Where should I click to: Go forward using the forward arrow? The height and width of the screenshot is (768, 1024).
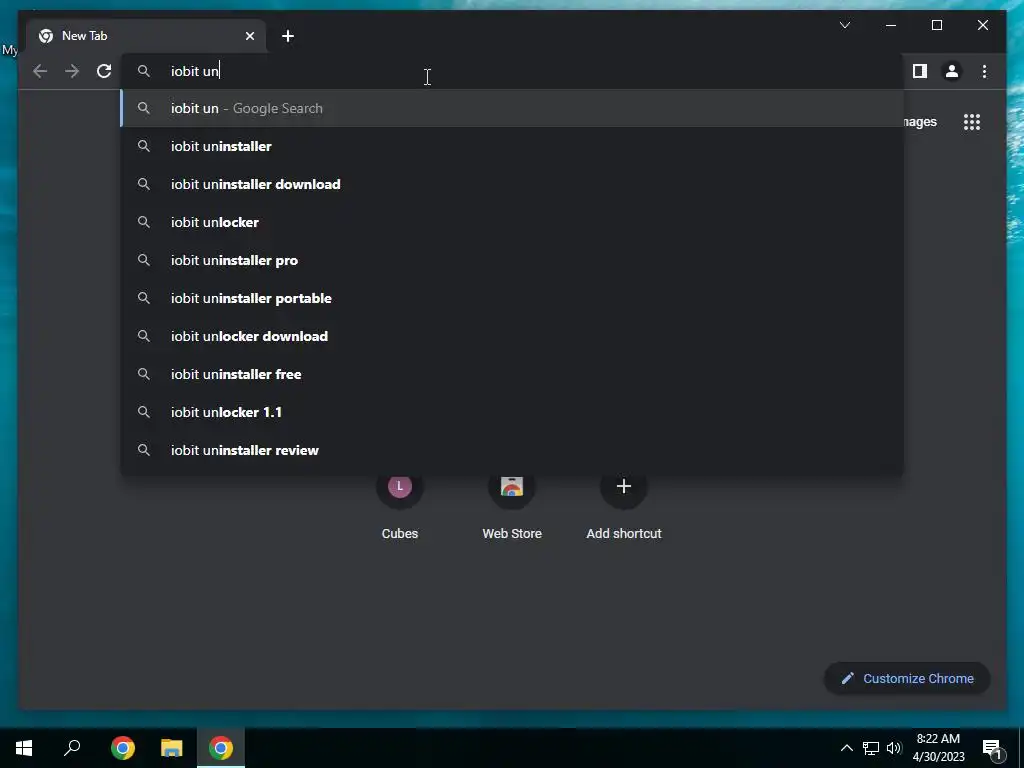click(x=72, y=71)
